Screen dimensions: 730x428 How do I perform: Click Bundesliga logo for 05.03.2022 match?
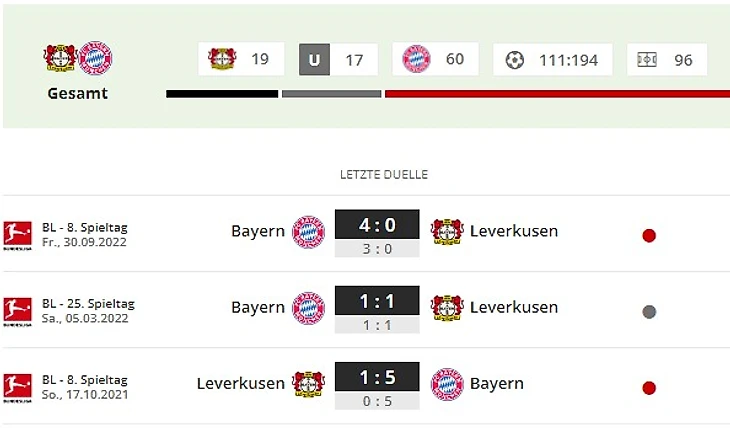18,312
